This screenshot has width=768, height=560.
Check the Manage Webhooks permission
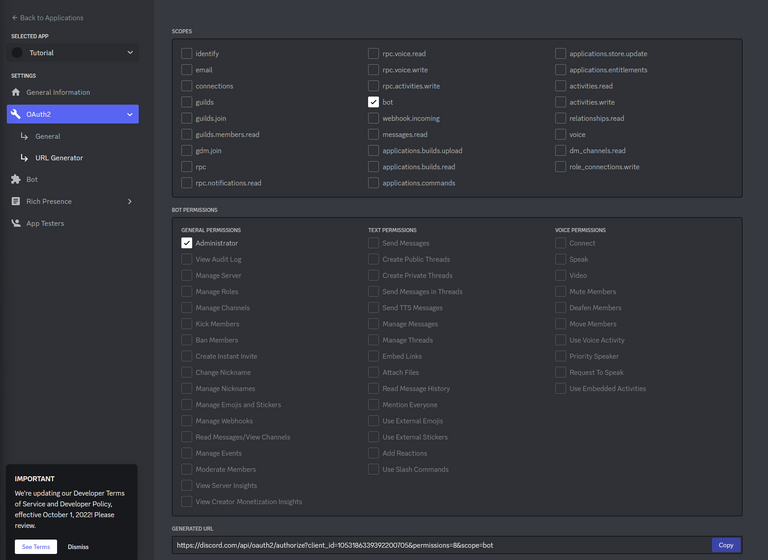pos(187,421)
